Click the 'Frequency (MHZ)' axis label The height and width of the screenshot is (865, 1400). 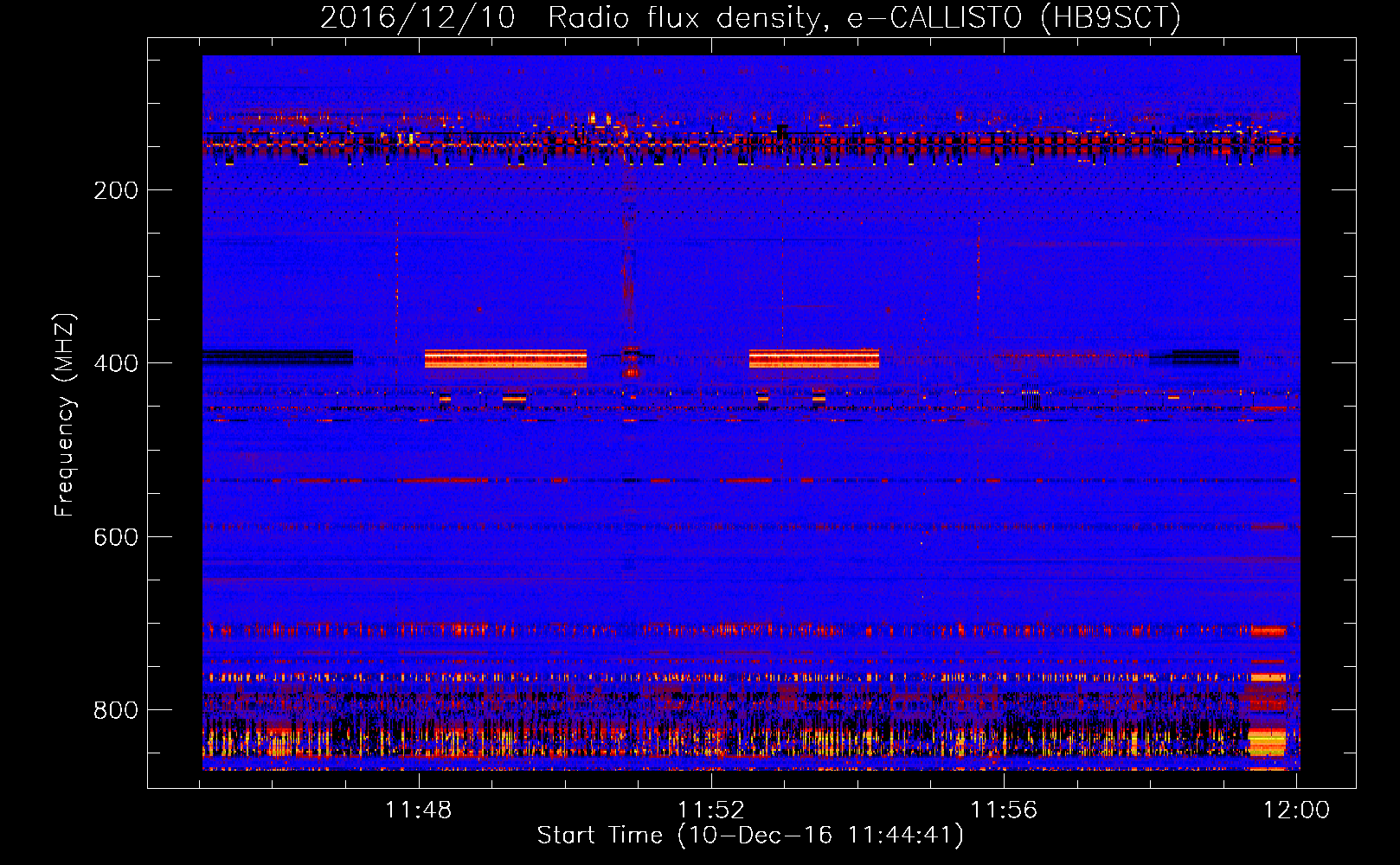tap(65, 415)
